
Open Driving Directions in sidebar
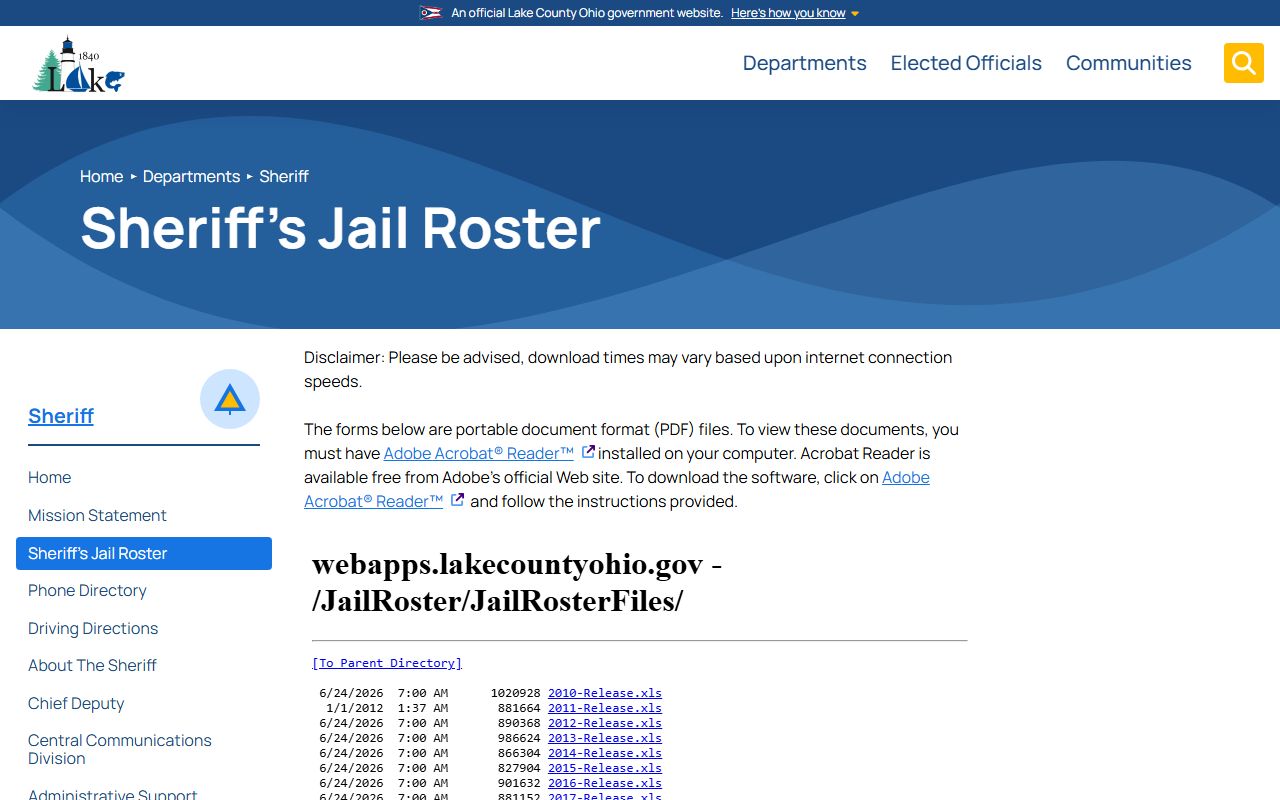point(144,628)
